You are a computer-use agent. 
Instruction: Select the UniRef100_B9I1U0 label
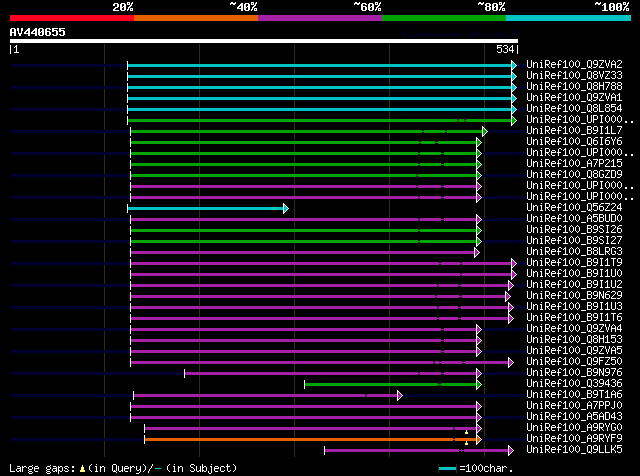point(574,274)
